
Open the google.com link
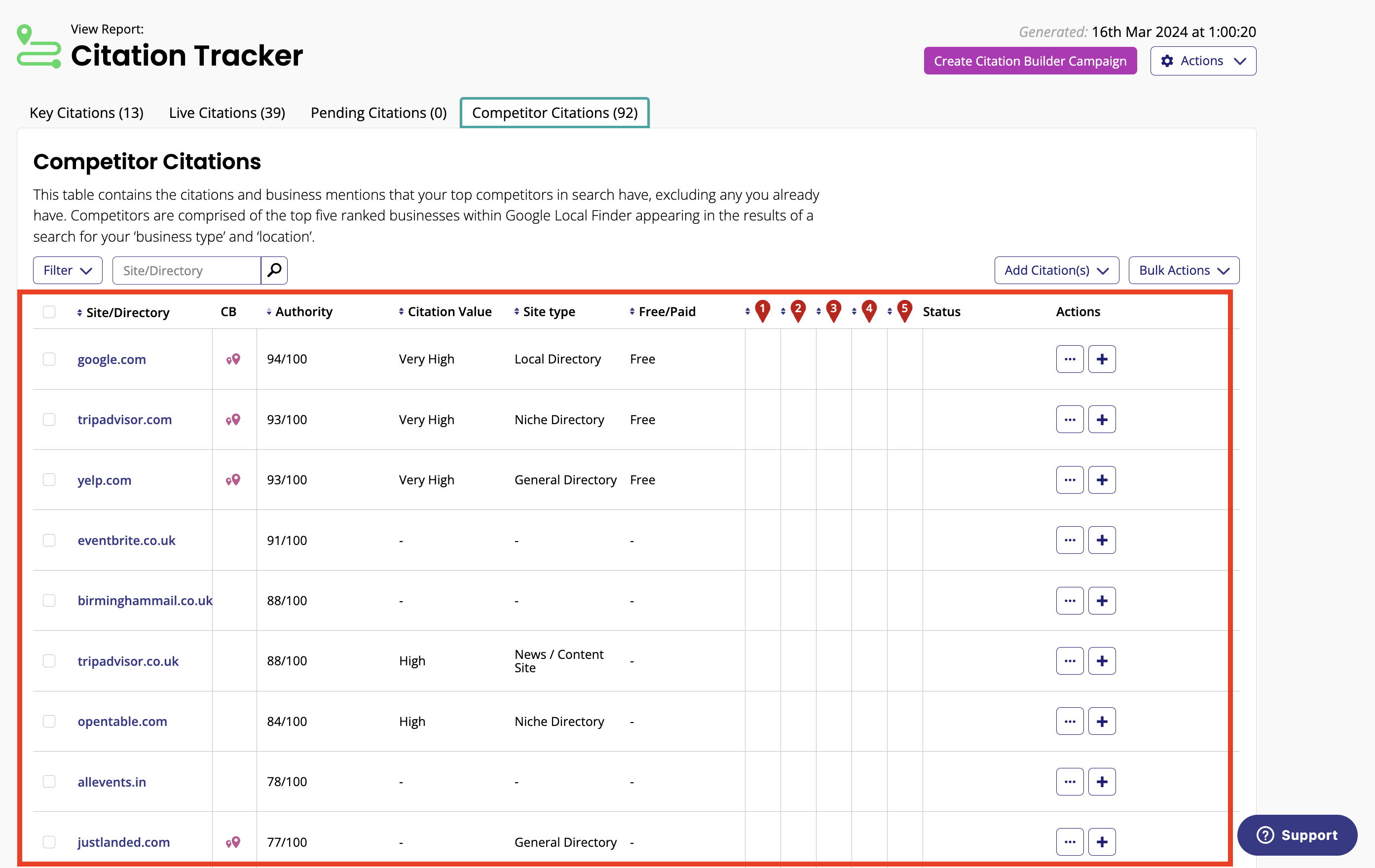[112, 360]
